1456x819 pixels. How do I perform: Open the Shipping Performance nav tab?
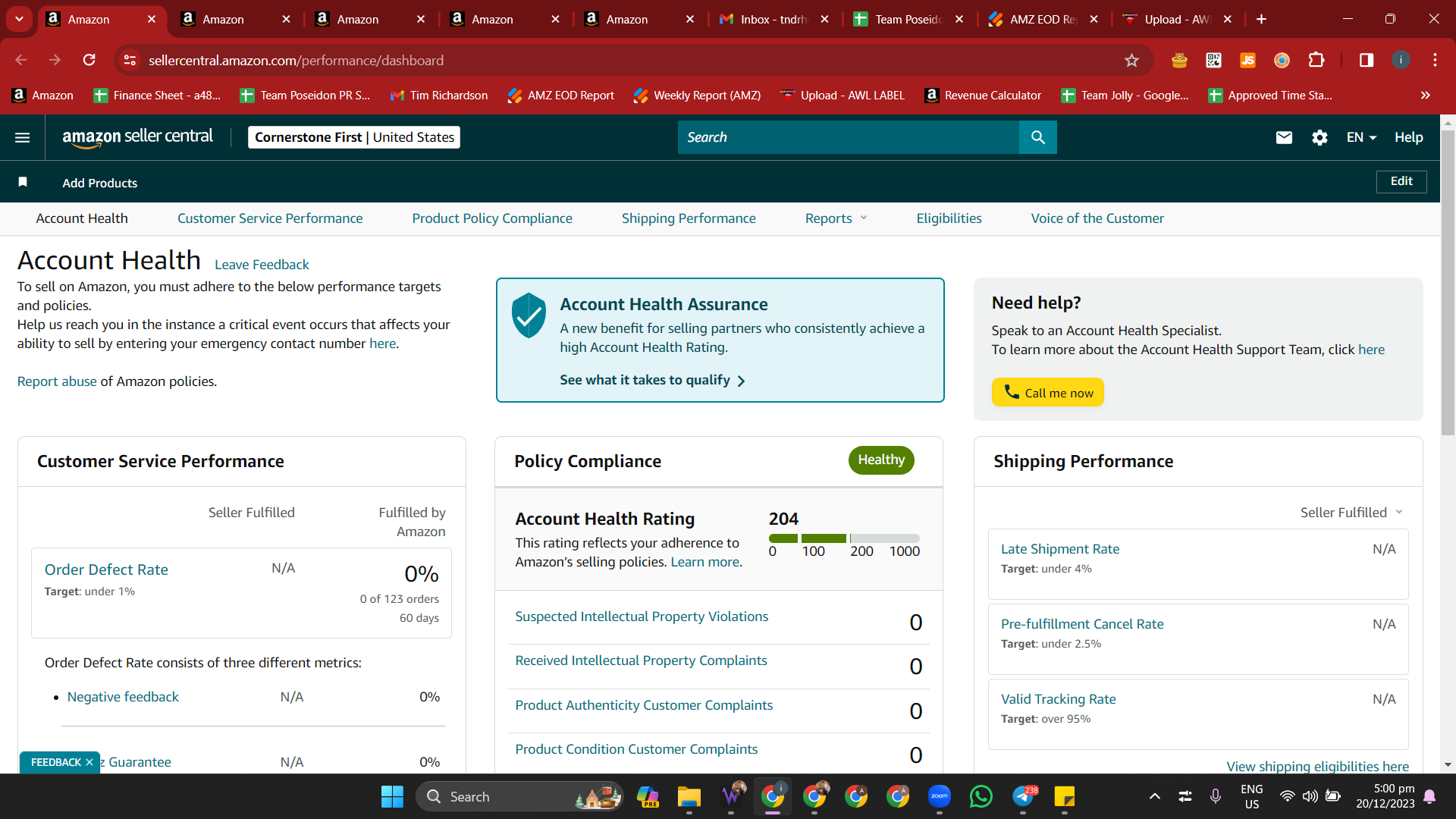tap(689, 218)
